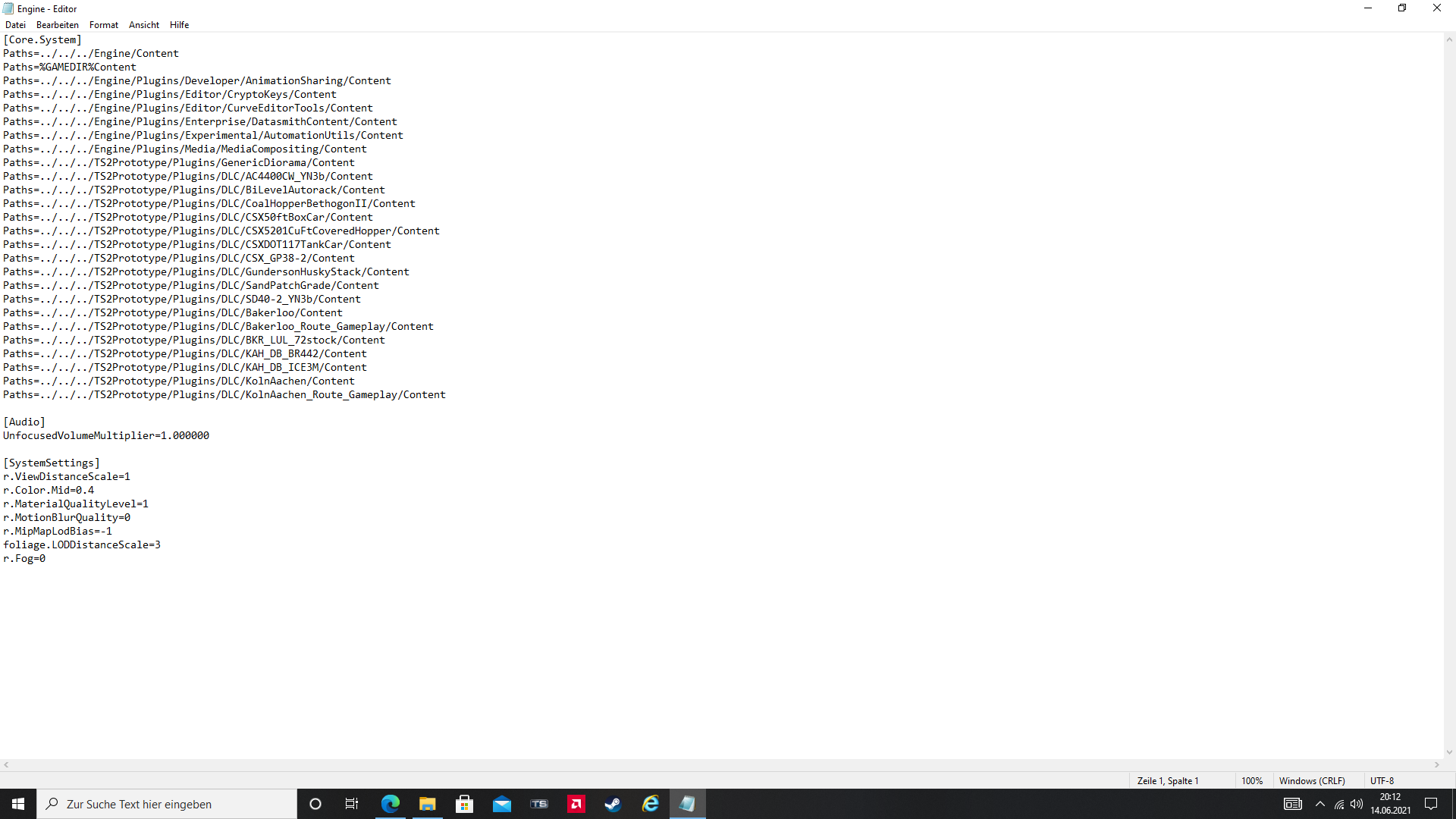Open Cortana circle icon in taskbar
Image resolution: width=1456 pixels, height=819 pixels.
315,804
